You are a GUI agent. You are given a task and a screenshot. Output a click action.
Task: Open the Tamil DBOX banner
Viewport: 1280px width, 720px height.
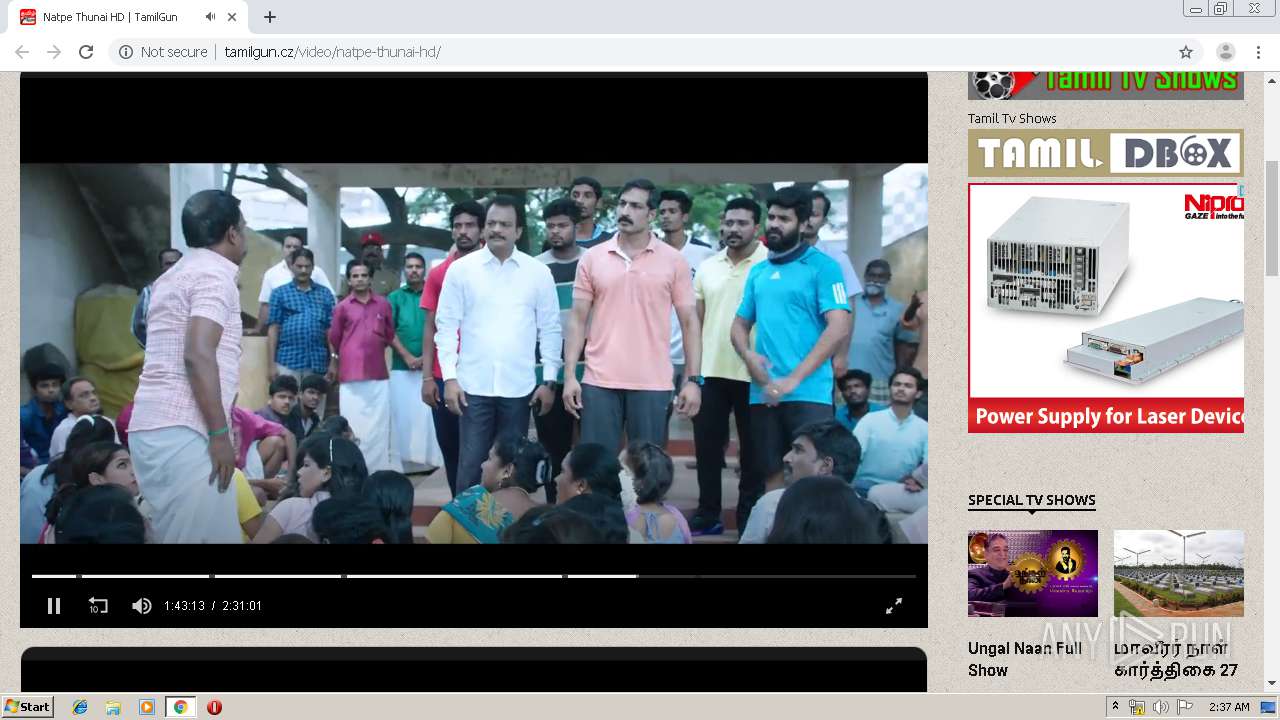tap(1106, 153)
